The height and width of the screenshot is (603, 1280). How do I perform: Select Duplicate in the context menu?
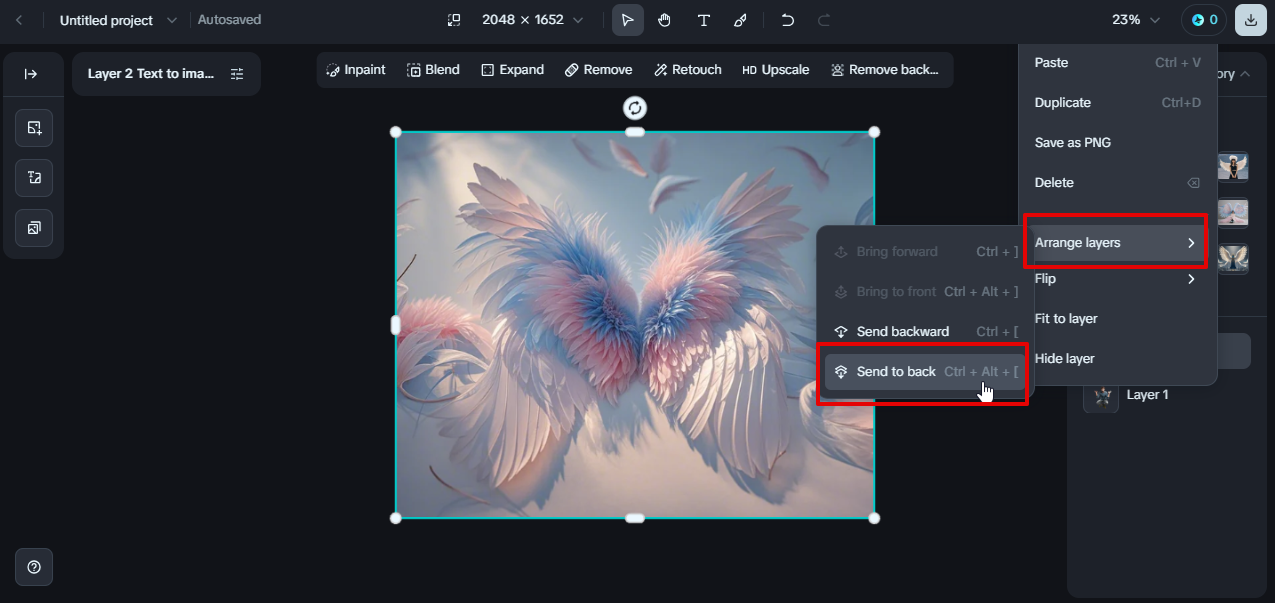pos(1118,102)
